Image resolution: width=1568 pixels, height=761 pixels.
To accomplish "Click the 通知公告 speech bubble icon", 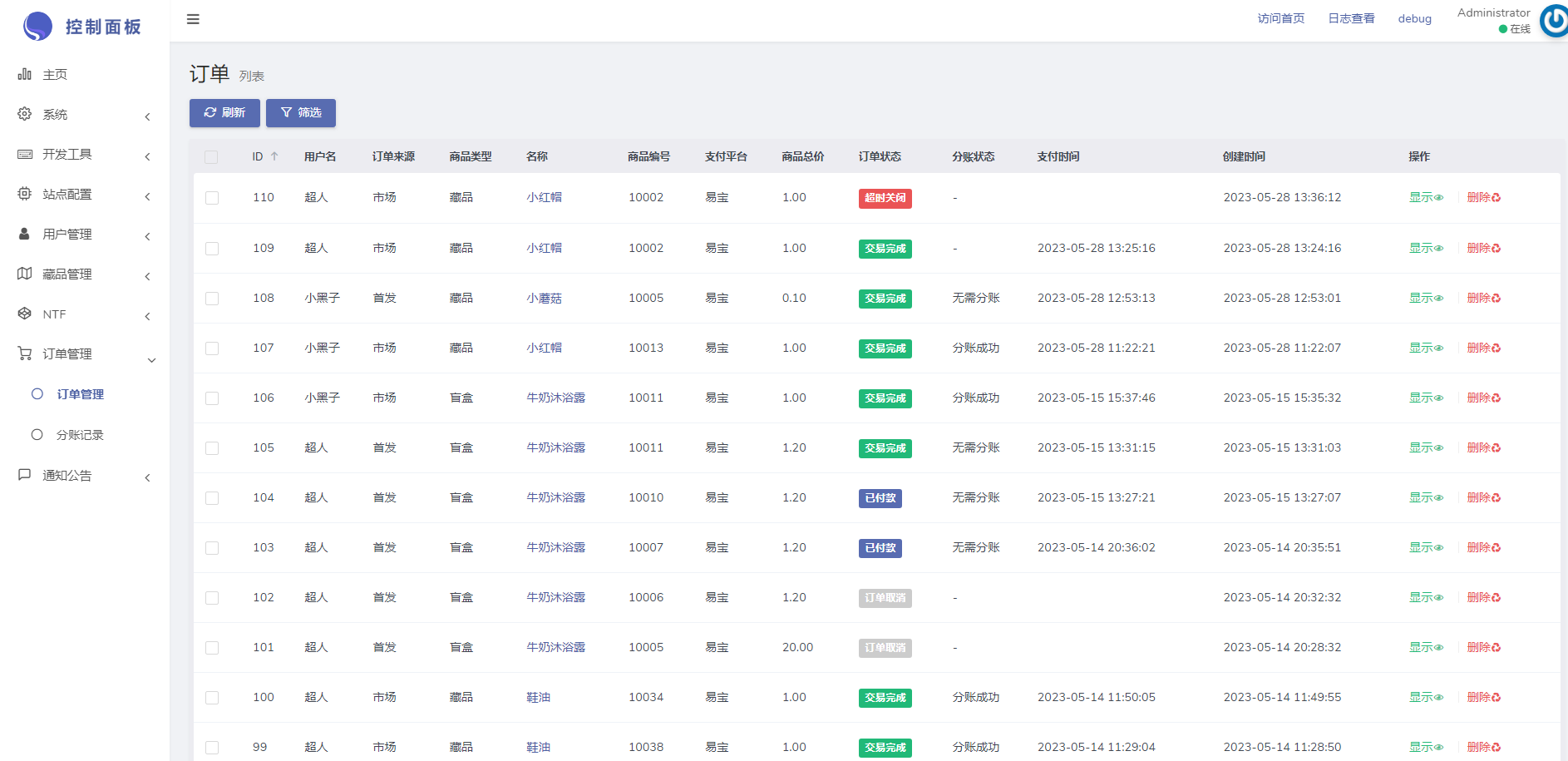I will point(25,475).
